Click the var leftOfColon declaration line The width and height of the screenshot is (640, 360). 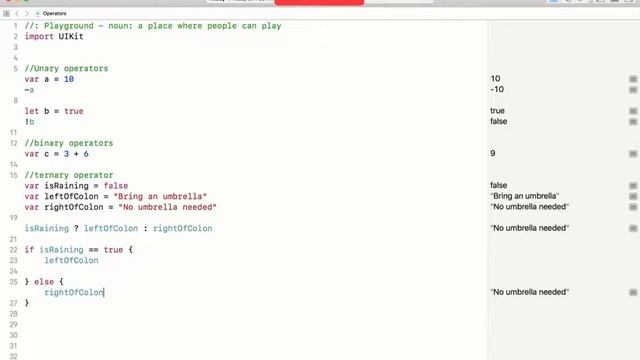116,196
